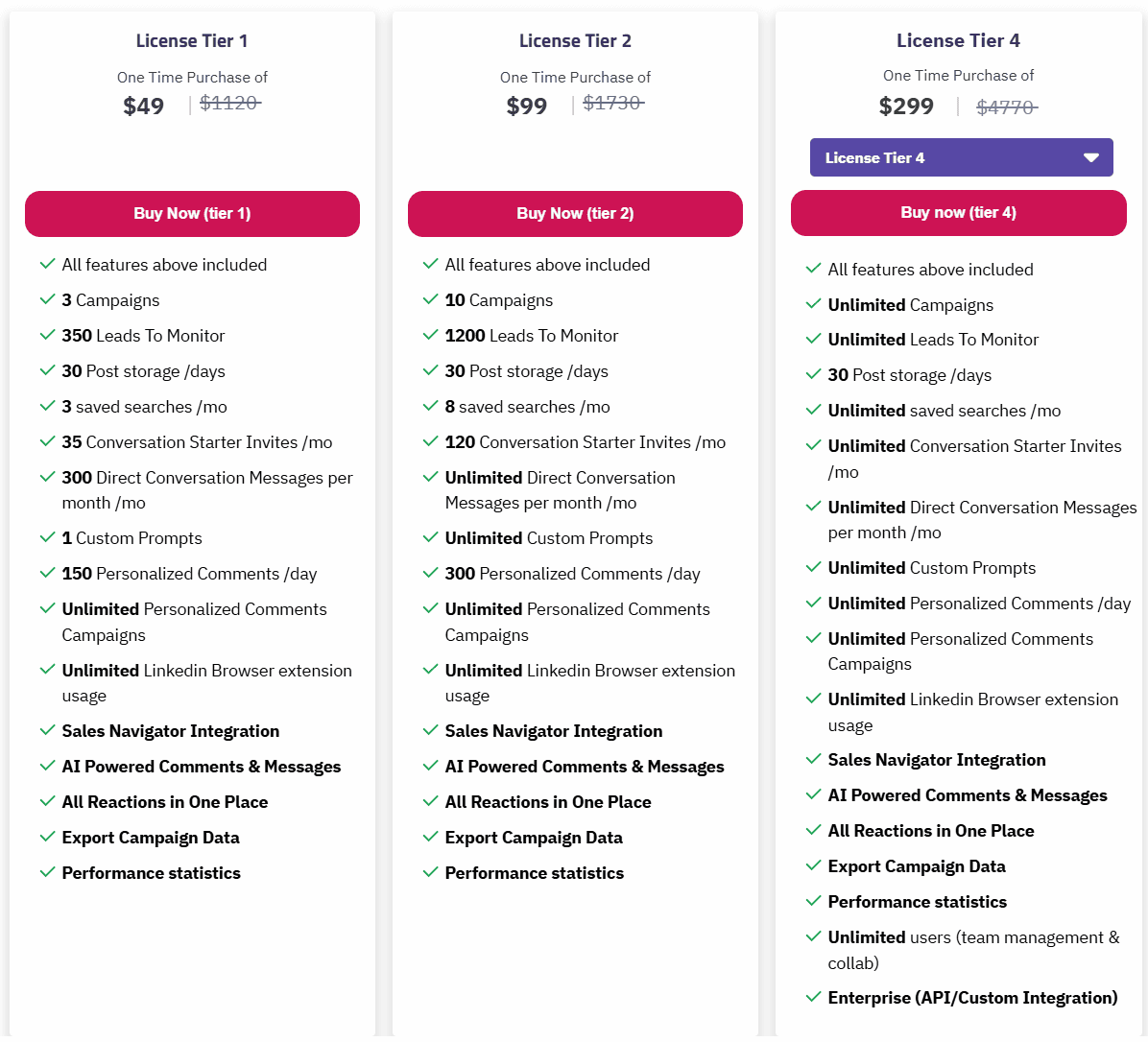Click checkmark by 'Unlimited users (team management'
1148x1042 pixels.
click(813, 936)
